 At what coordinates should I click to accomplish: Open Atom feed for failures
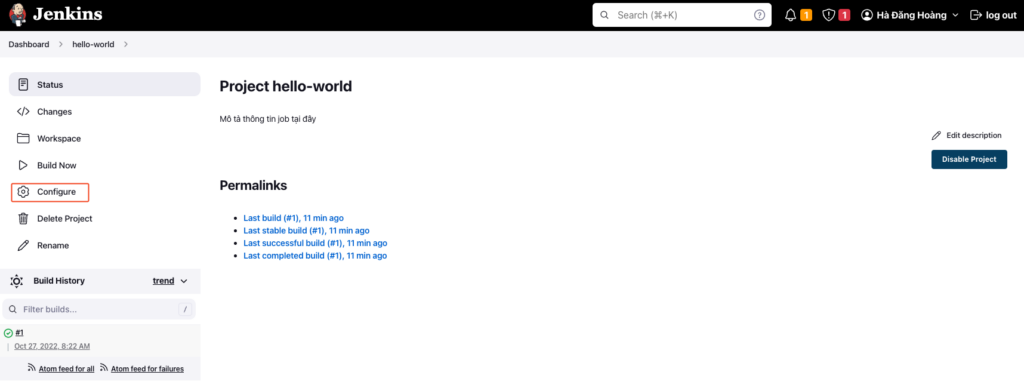point(148,369)
